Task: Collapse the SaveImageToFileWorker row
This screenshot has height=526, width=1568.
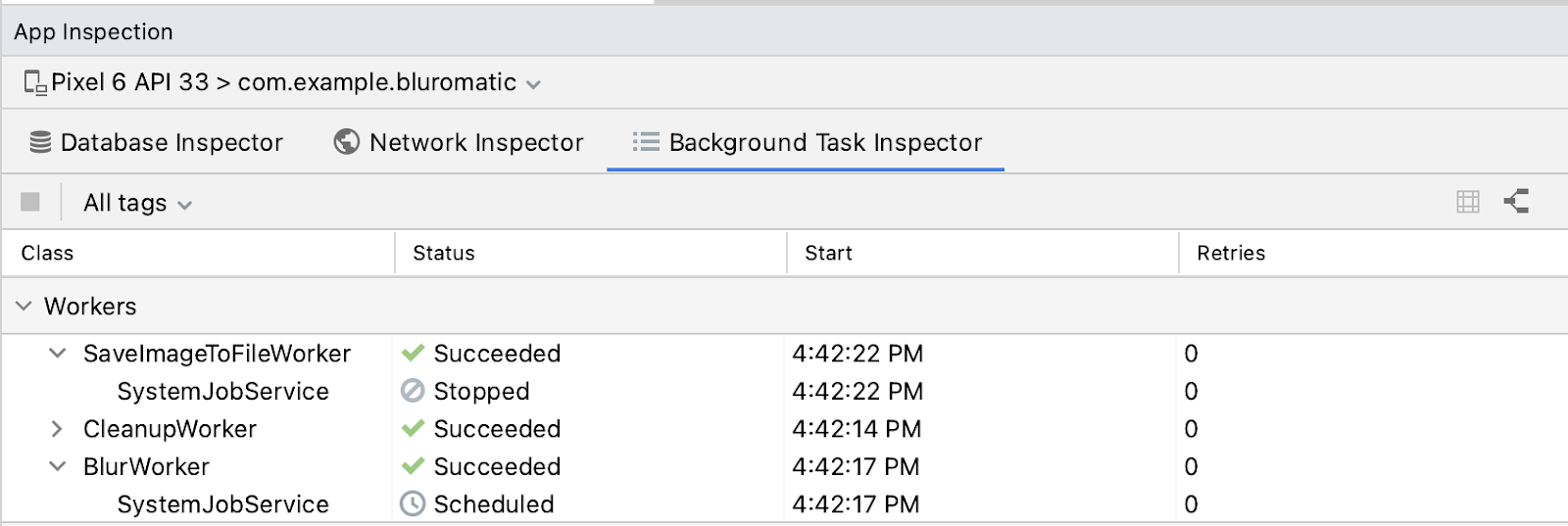Action: pyautogui.click(x=58, y=354)
